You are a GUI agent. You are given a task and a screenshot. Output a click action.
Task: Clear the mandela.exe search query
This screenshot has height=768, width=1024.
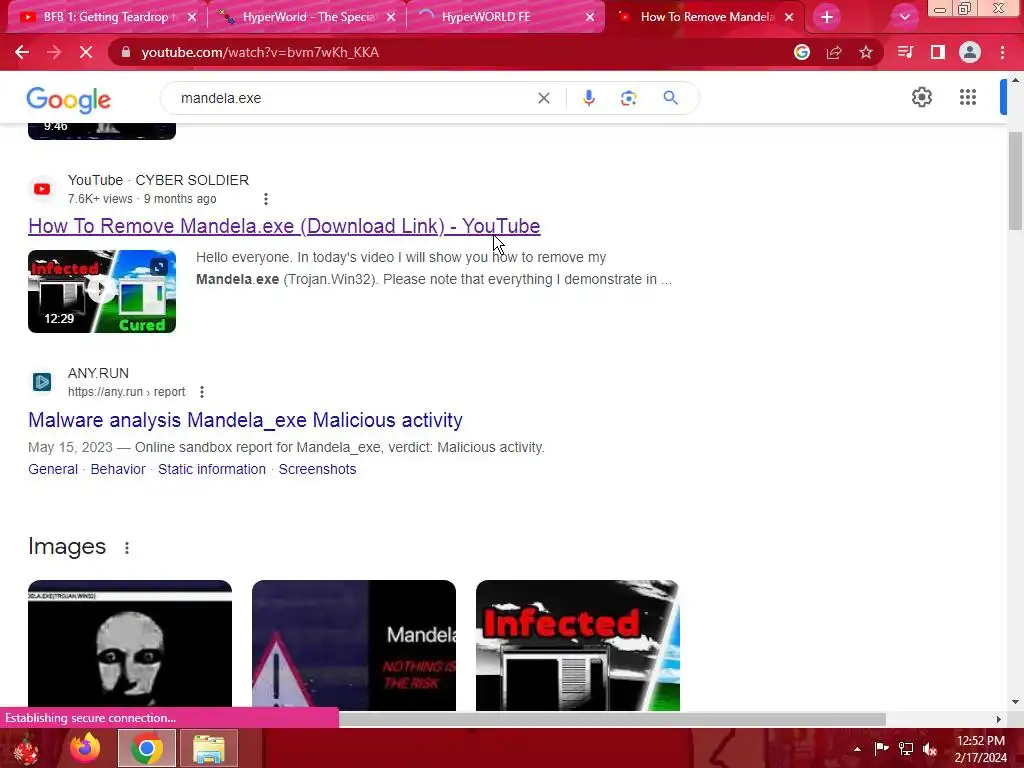(x=543, y=98)
